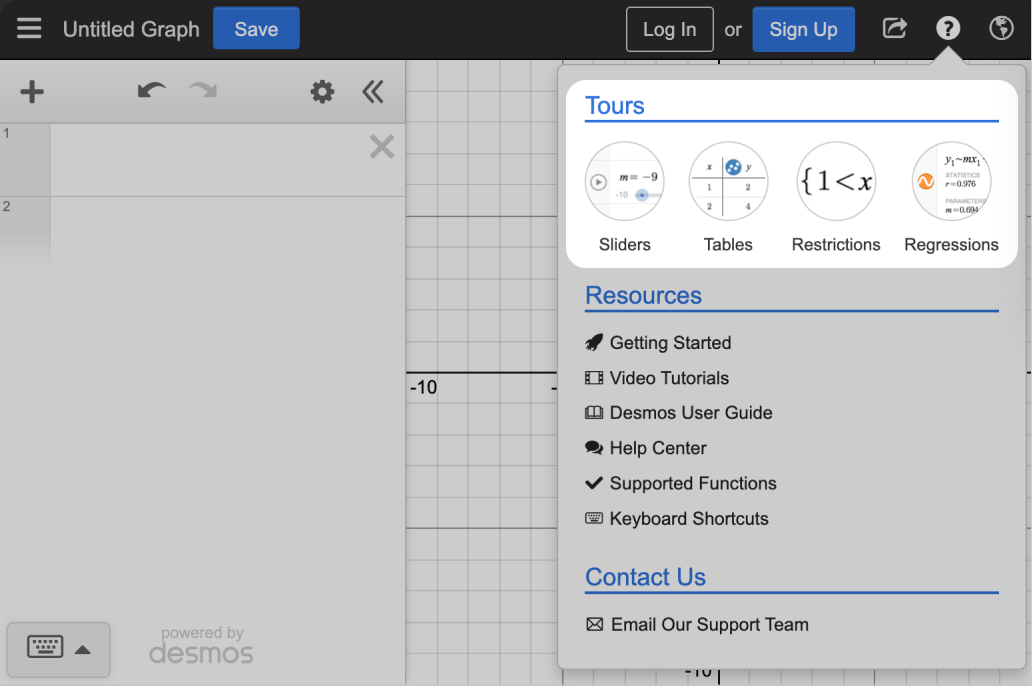Image resolution: width=1032 pixels, height=686 pixels.
Task: Start the Sliders tour
Action: [x=624, y=182]
